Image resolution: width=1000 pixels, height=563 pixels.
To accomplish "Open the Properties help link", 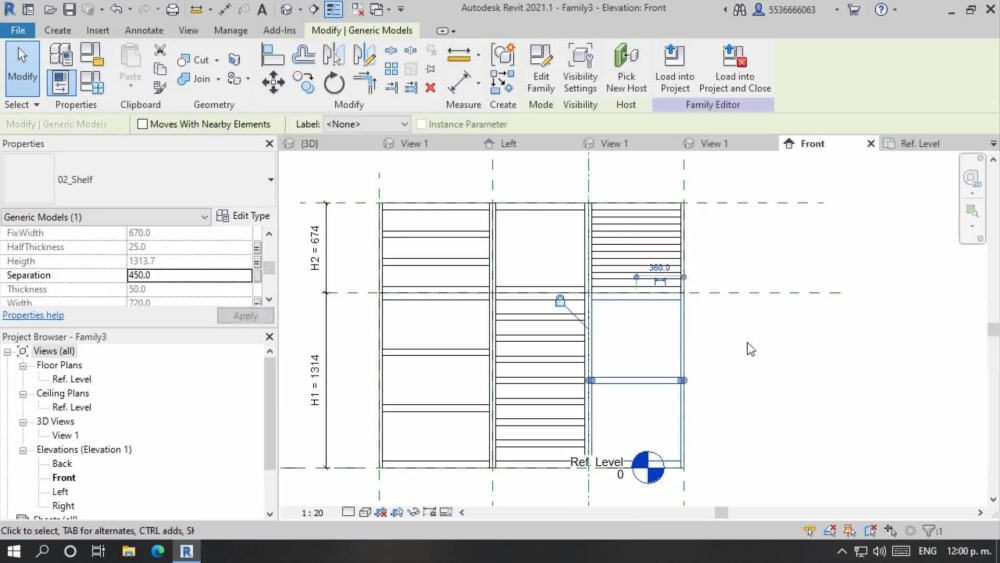I will pos(33,315).
